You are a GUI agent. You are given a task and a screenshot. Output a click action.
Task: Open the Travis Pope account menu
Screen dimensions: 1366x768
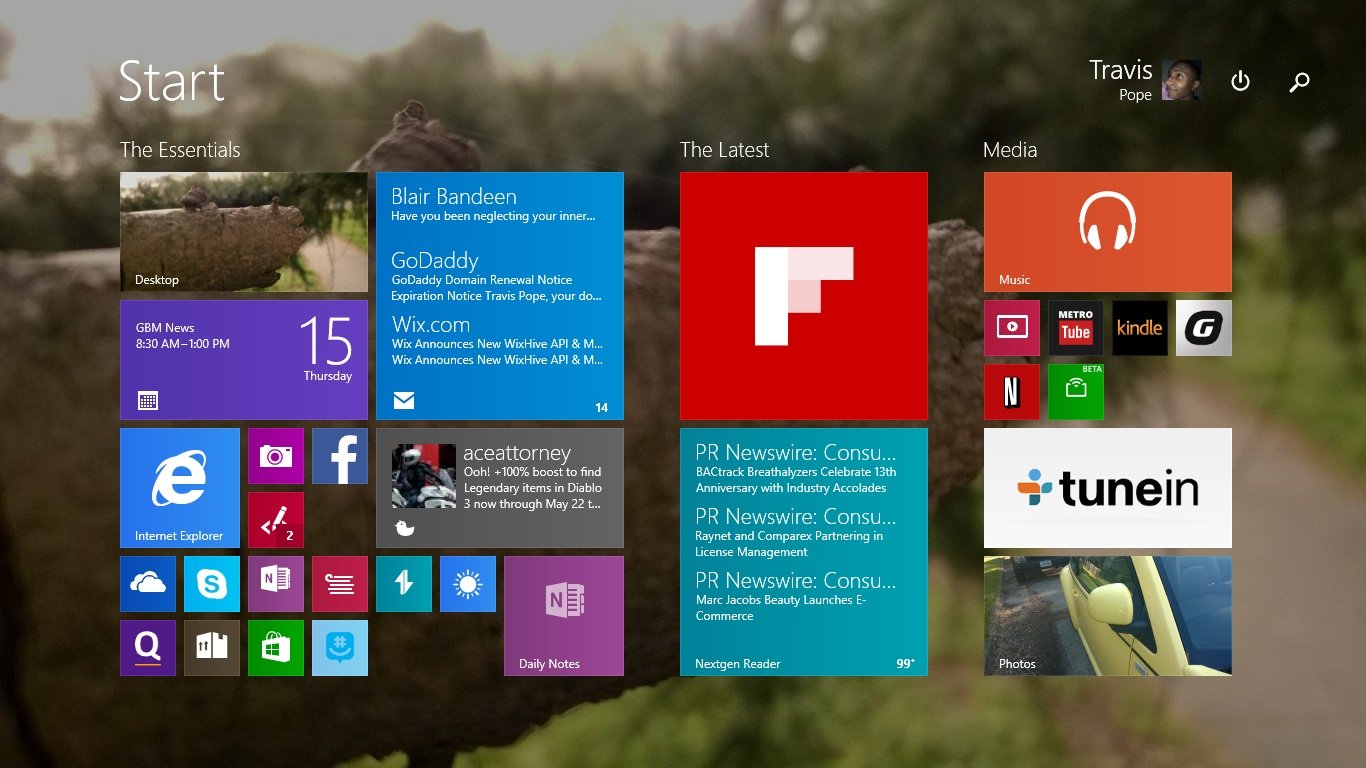[1145, 80]
